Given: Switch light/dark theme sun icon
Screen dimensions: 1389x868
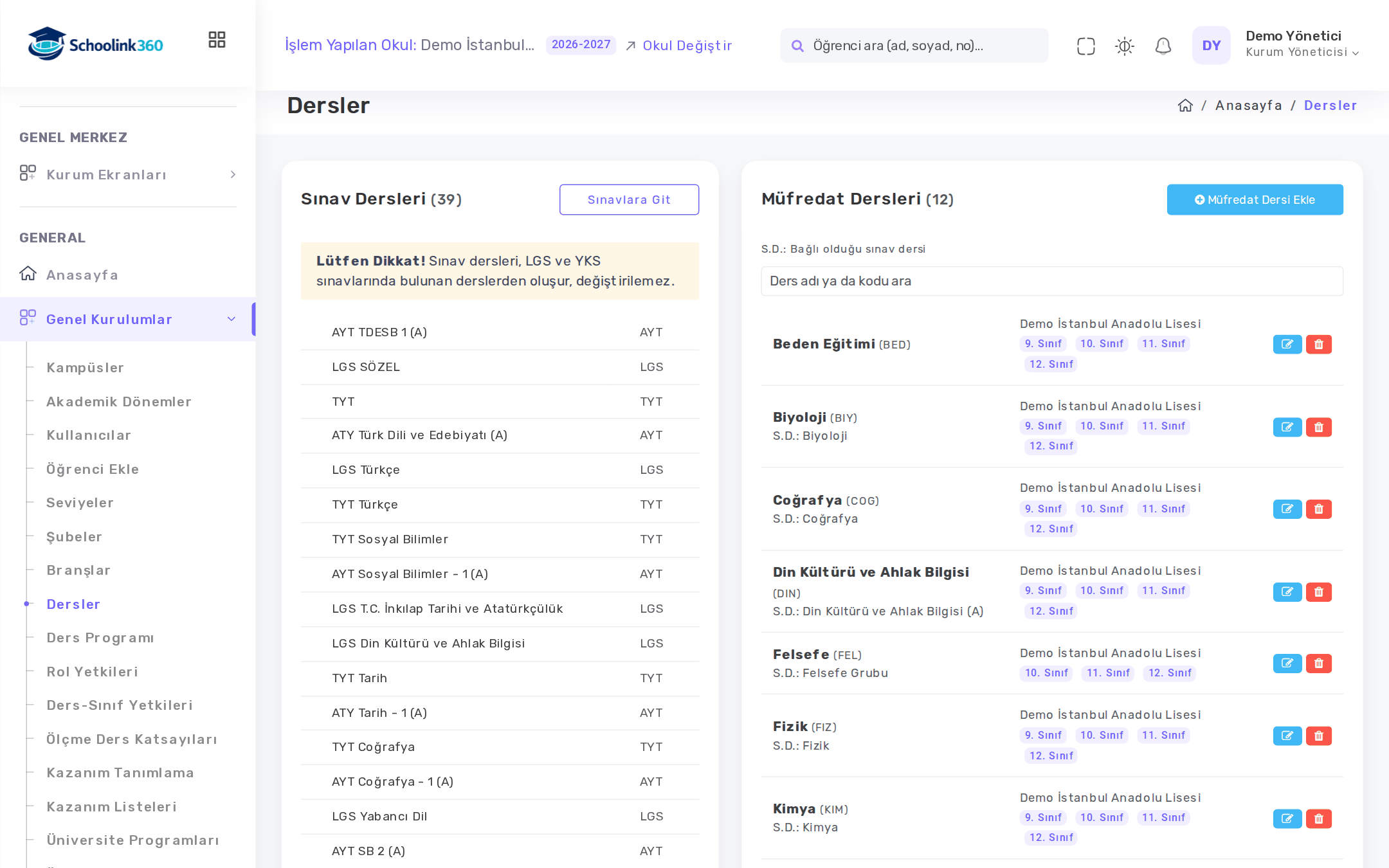Looking at the screenshot, I should pyautogui.click(x=1124, y=46).
